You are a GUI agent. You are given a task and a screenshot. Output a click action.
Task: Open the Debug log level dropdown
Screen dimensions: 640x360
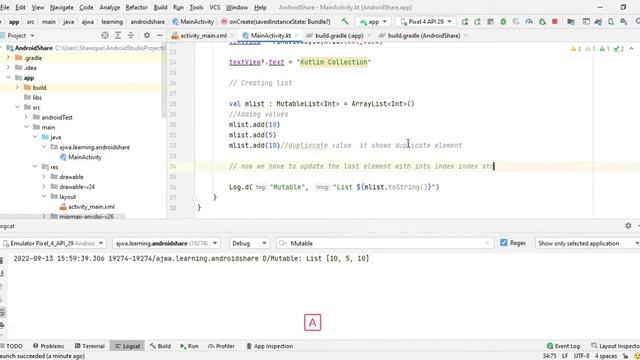249,243
